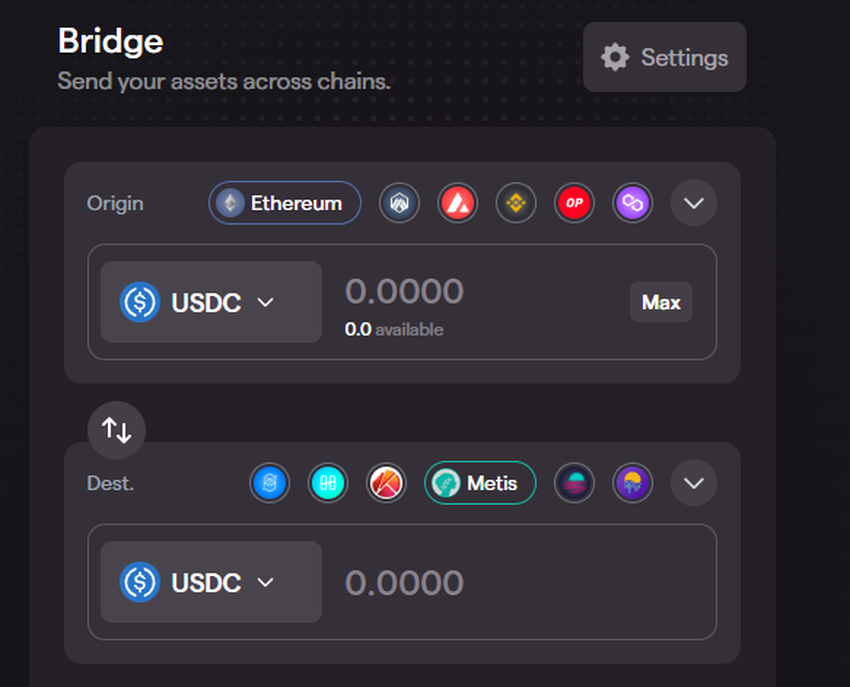850x687 pixels.
Task: Select Fantom as destination chain
Action: (x=269, y=484)
